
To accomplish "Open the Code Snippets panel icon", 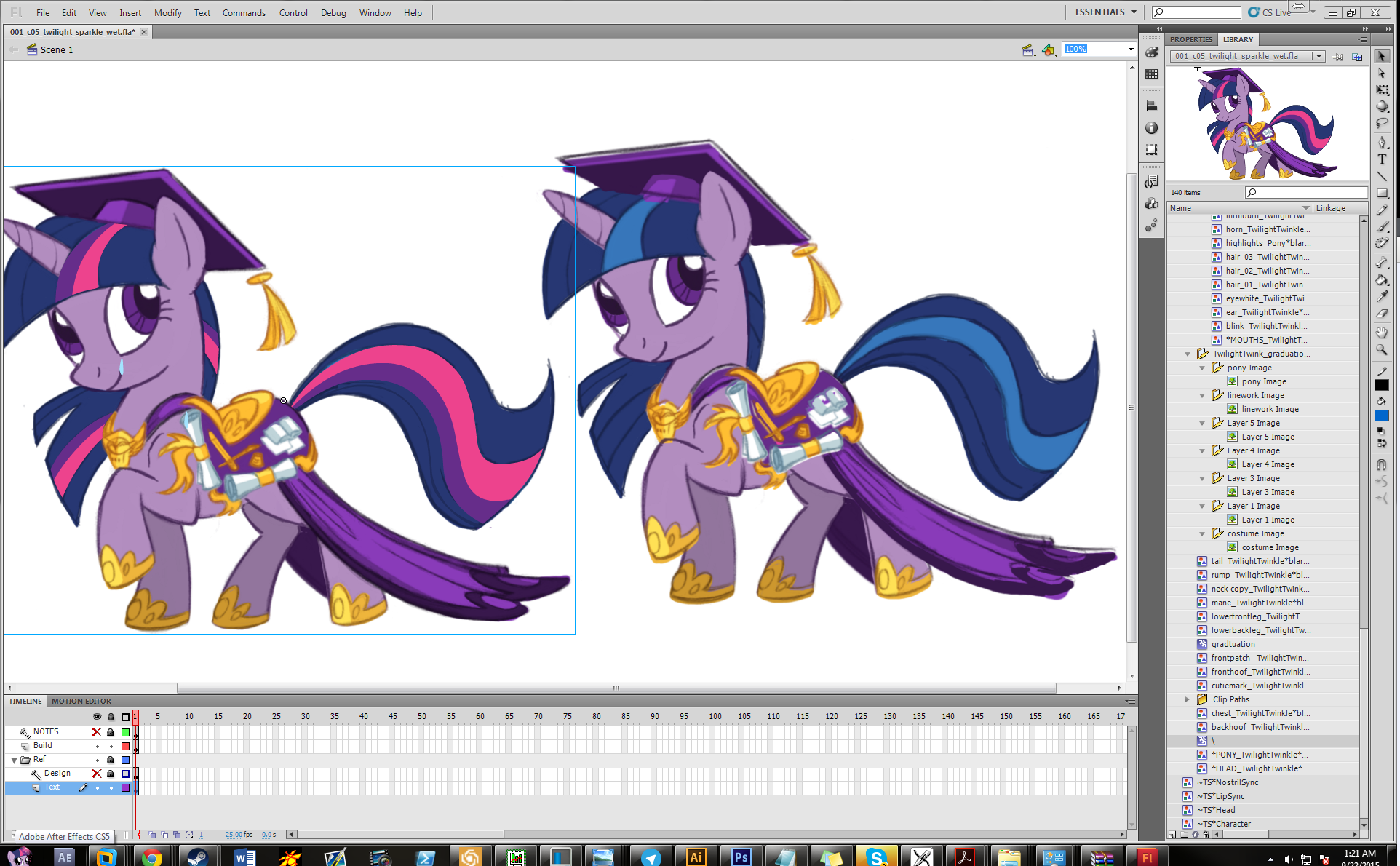I will pos(1152,182).
